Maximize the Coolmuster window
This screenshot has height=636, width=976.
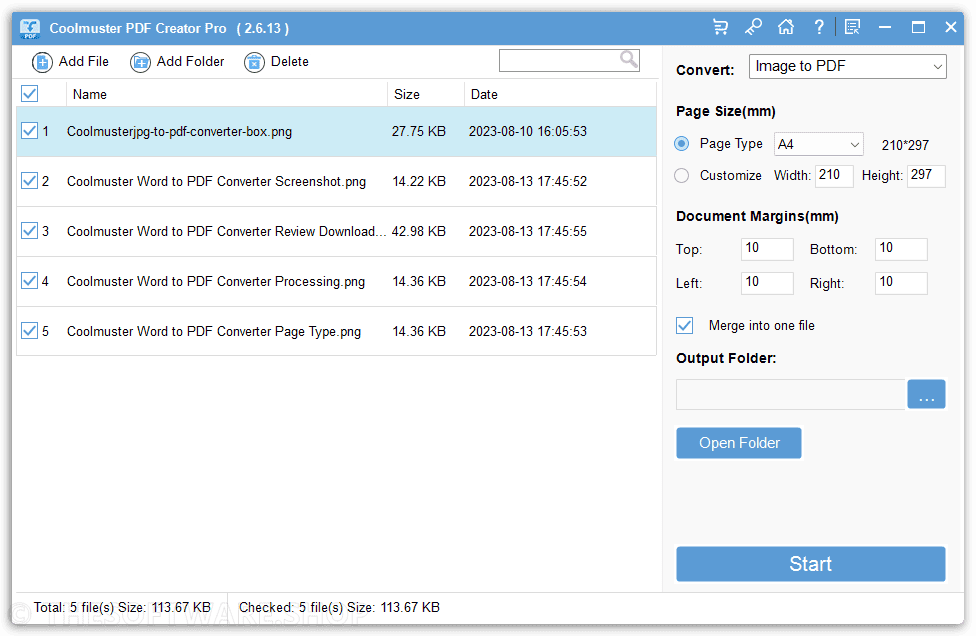pos(918,27)
